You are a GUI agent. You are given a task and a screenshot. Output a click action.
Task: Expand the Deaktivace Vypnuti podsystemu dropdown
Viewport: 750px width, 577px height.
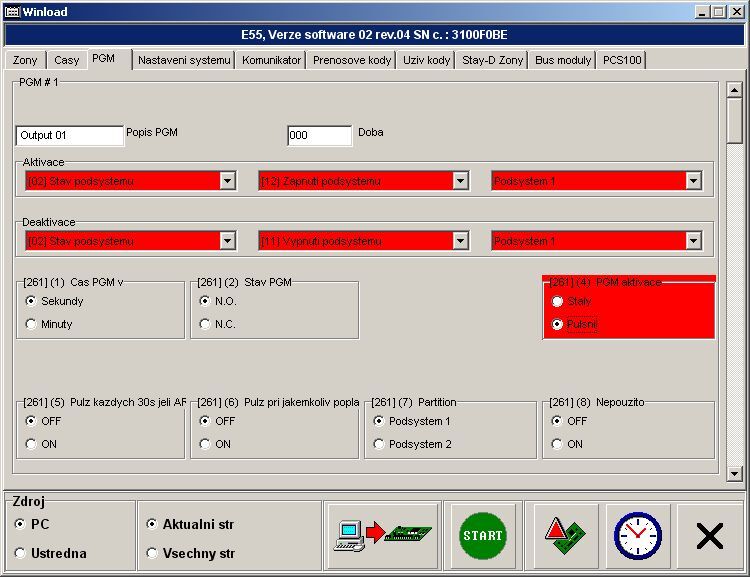460,241
